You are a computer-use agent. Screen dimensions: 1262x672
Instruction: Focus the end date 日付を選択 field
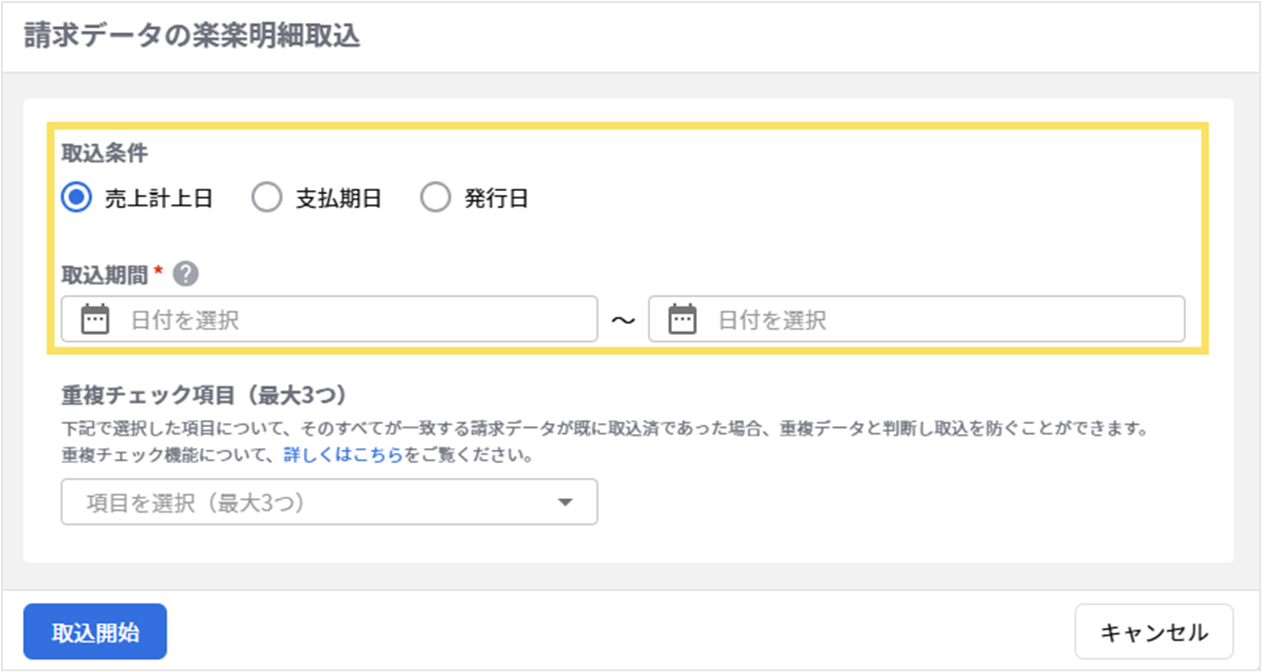(x=930, y=320)
